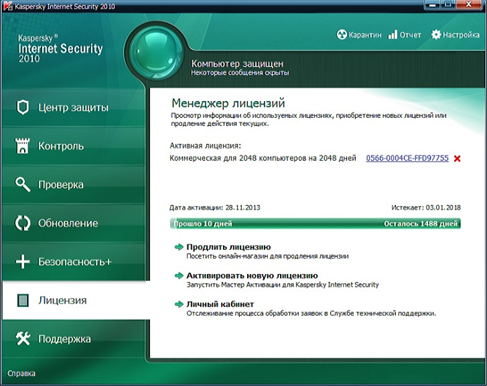Click the Настройка gear icon
Screen dimensions: 487x386
(436, 34)
